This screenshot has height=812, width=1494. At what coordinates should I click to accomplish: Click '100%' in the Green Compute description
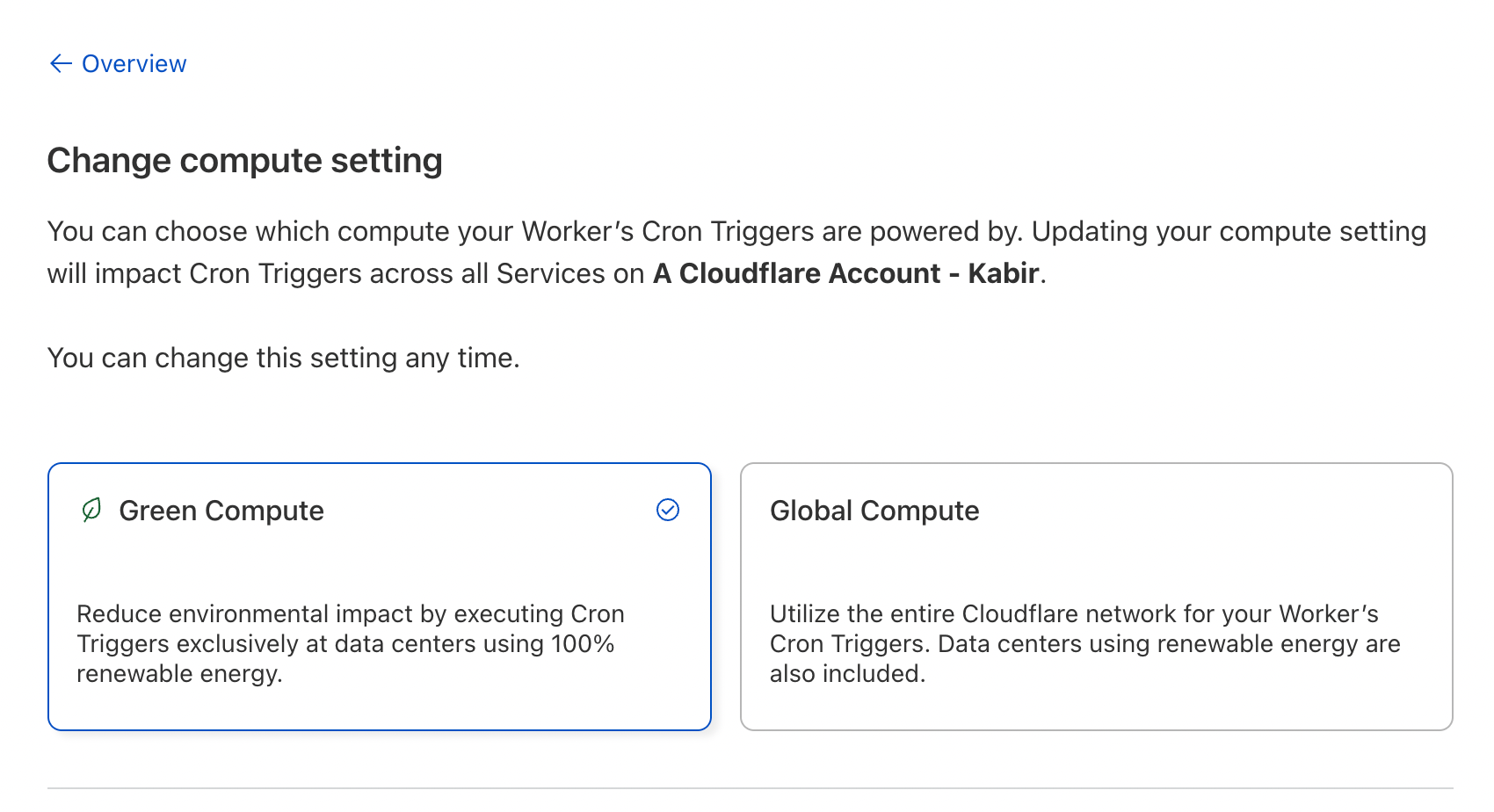coord(582,643)
